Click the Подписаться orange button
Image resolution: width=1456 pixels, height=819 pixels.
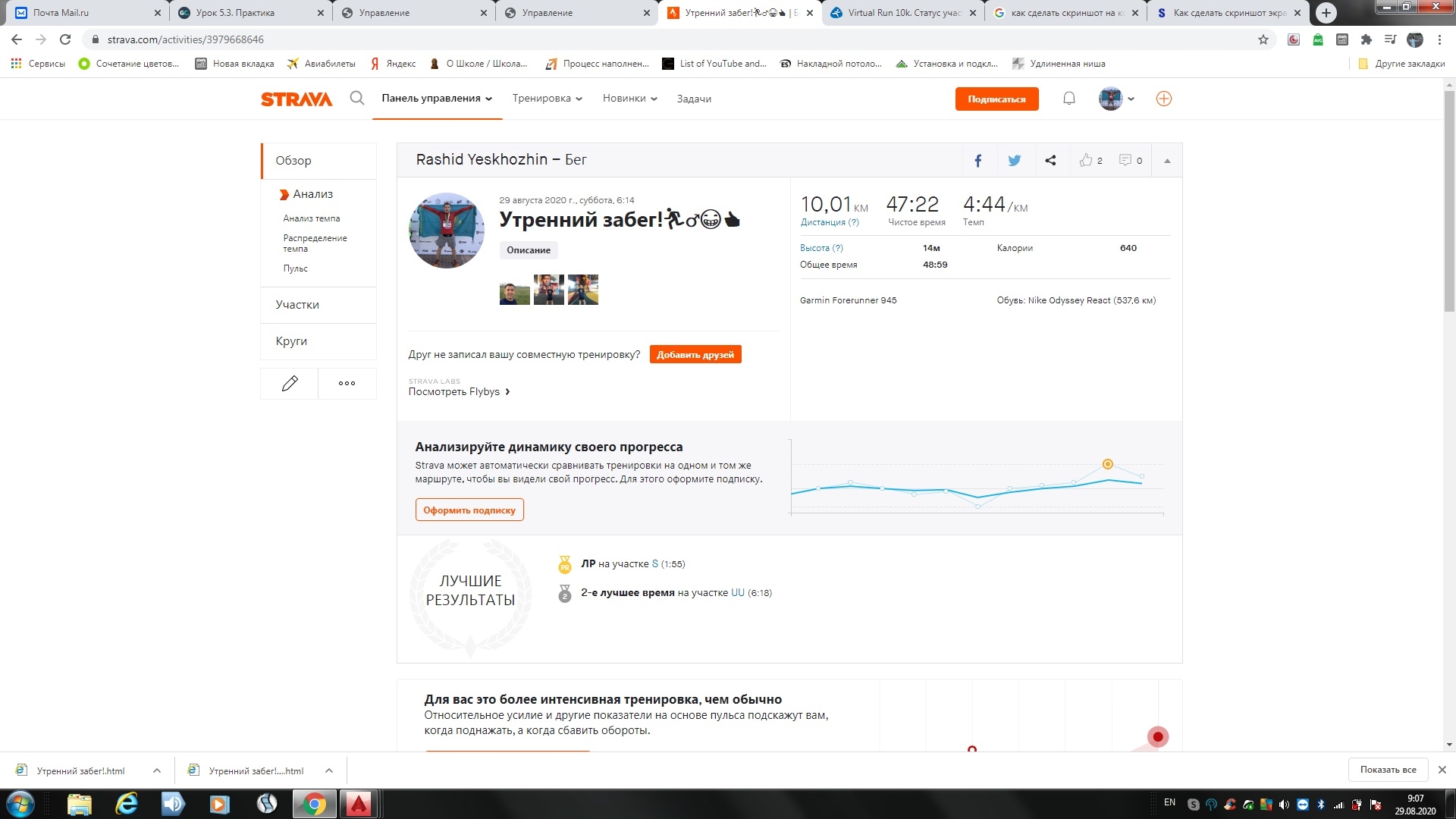click(996, 99)
